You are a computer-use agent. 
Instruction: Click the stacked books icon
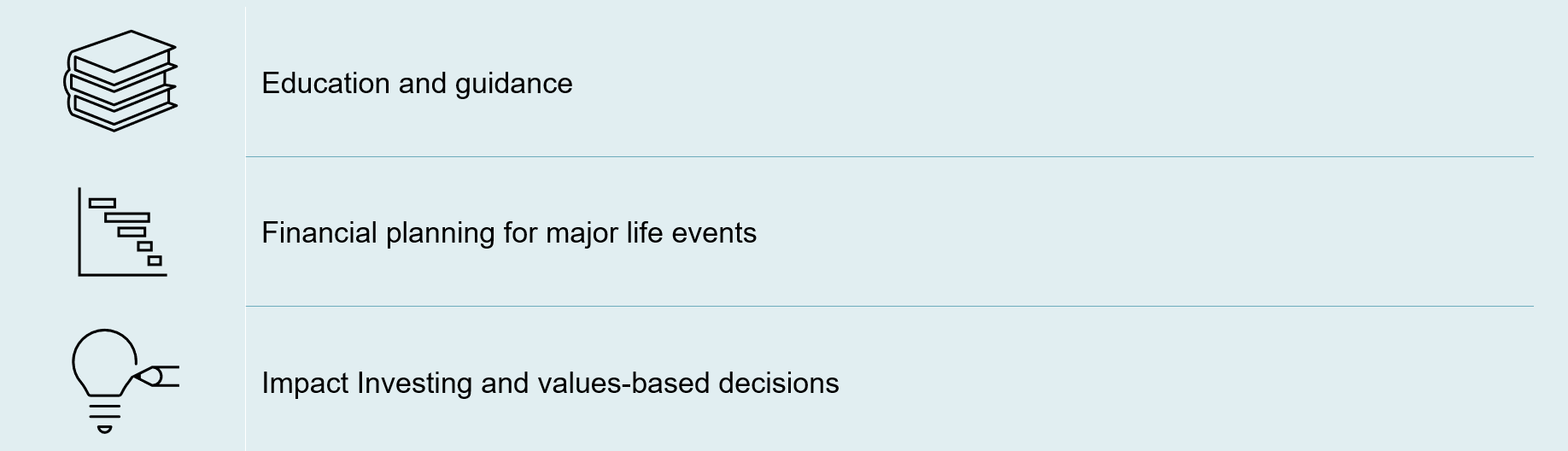(120, 81)
